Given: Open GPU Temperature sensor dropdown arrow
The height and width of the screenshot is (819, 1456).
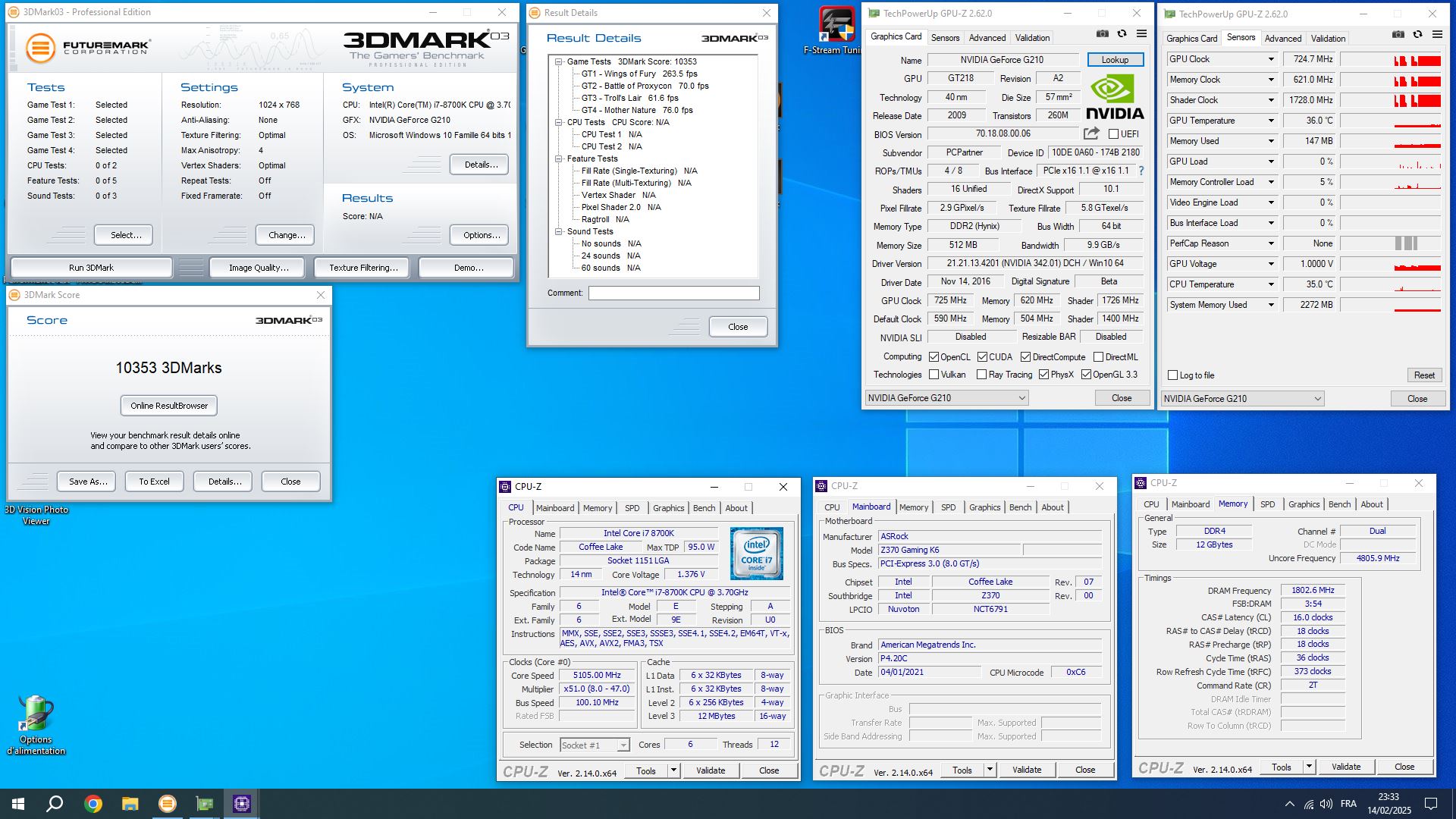Looking at the screenshot, I should [x=1271, y=121].
